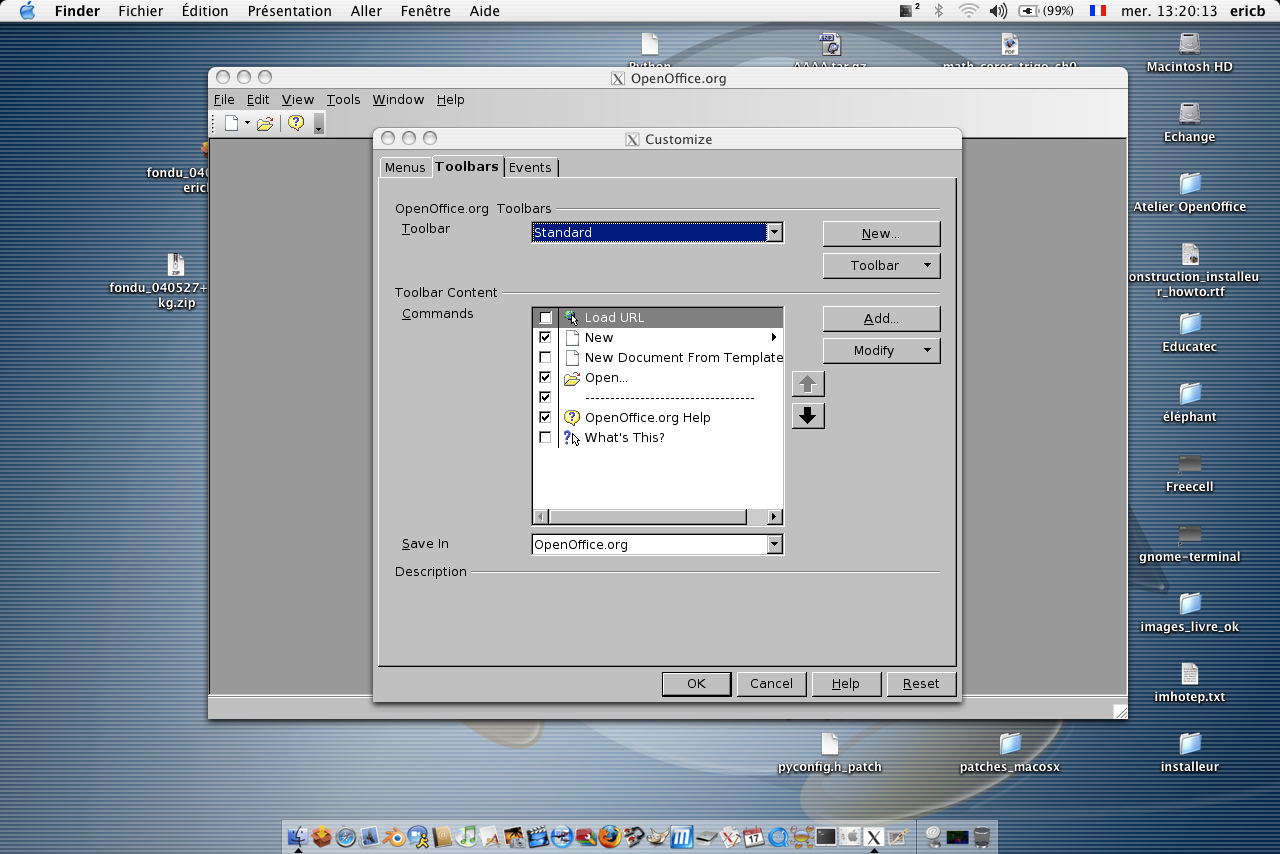Click the move up arrow button
The image size is (1280, 854).
click(808, 384)
